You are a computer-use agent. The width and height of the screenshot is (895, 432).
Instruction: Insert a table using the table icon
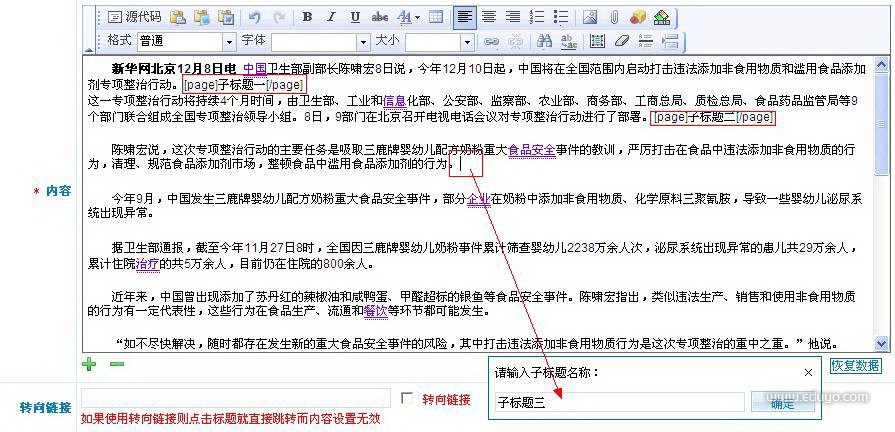[436, 17]
